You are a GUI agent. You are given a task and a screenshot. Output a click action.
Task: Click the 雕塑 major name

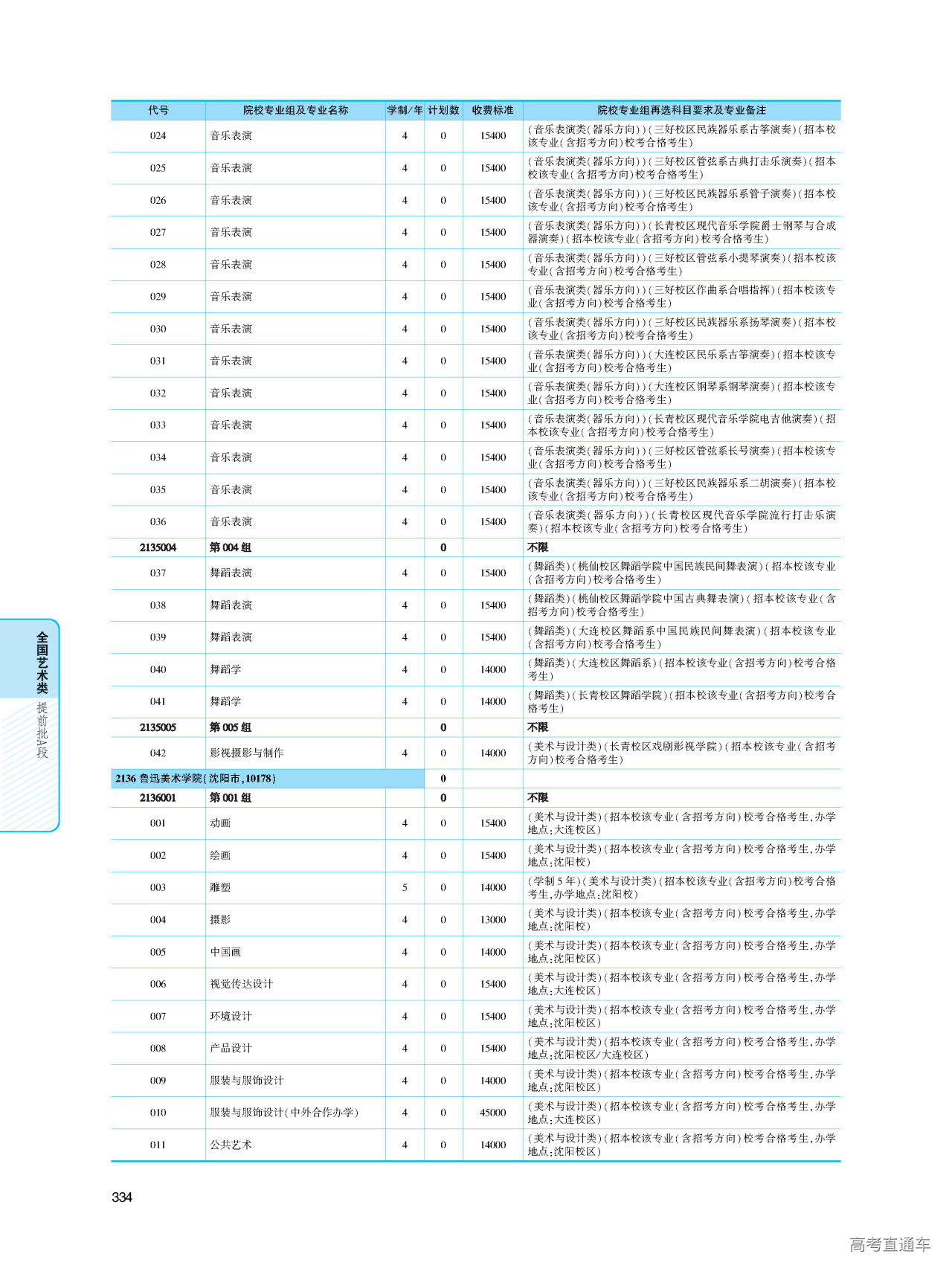pos(220,887)
